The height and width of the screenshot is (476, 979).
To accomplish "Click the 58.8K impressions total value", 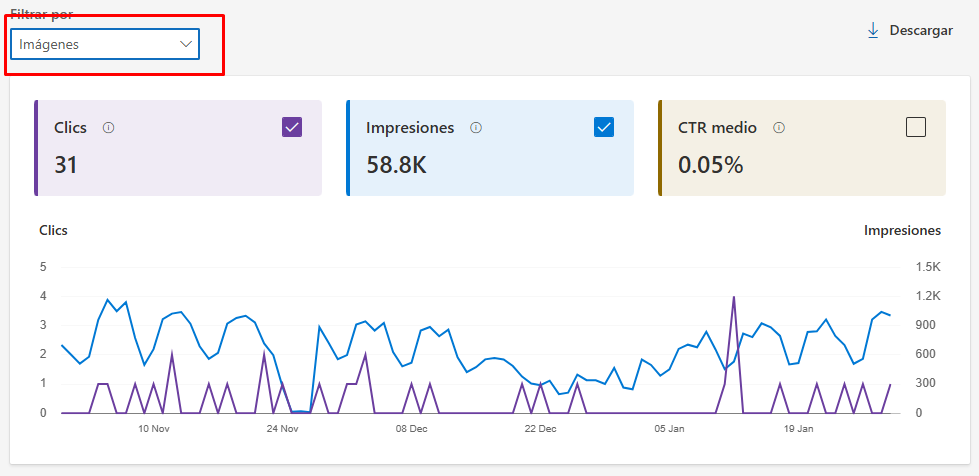I will click(396, 165).
